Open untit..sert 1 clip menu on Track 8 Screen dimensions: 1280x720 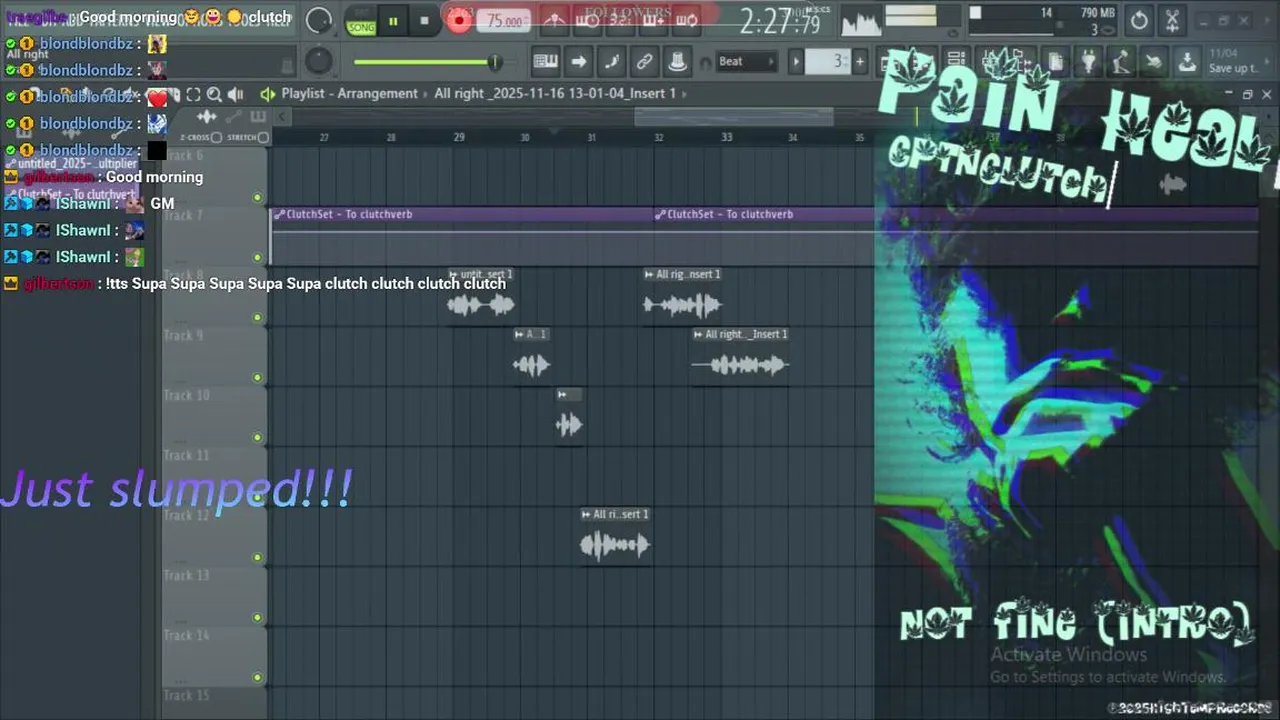[x=454, y=274]
